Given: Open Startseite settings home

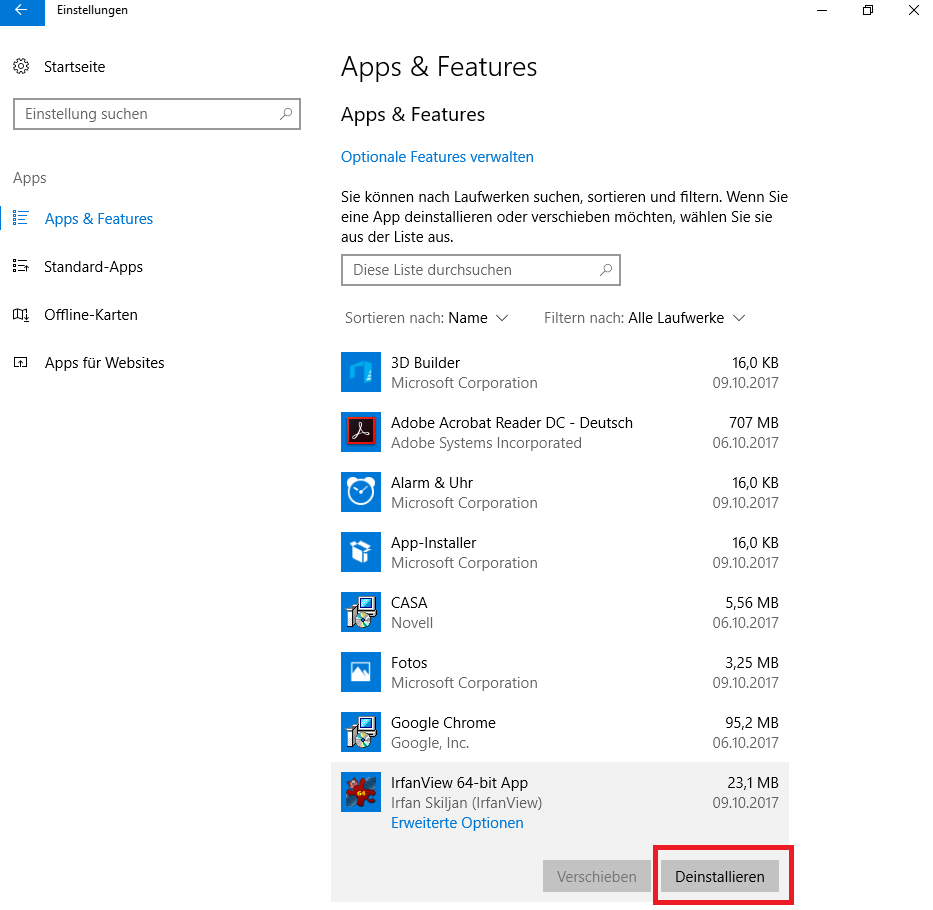Looking at the screenshot, I should pyautogui.click(x=74, y=67).
